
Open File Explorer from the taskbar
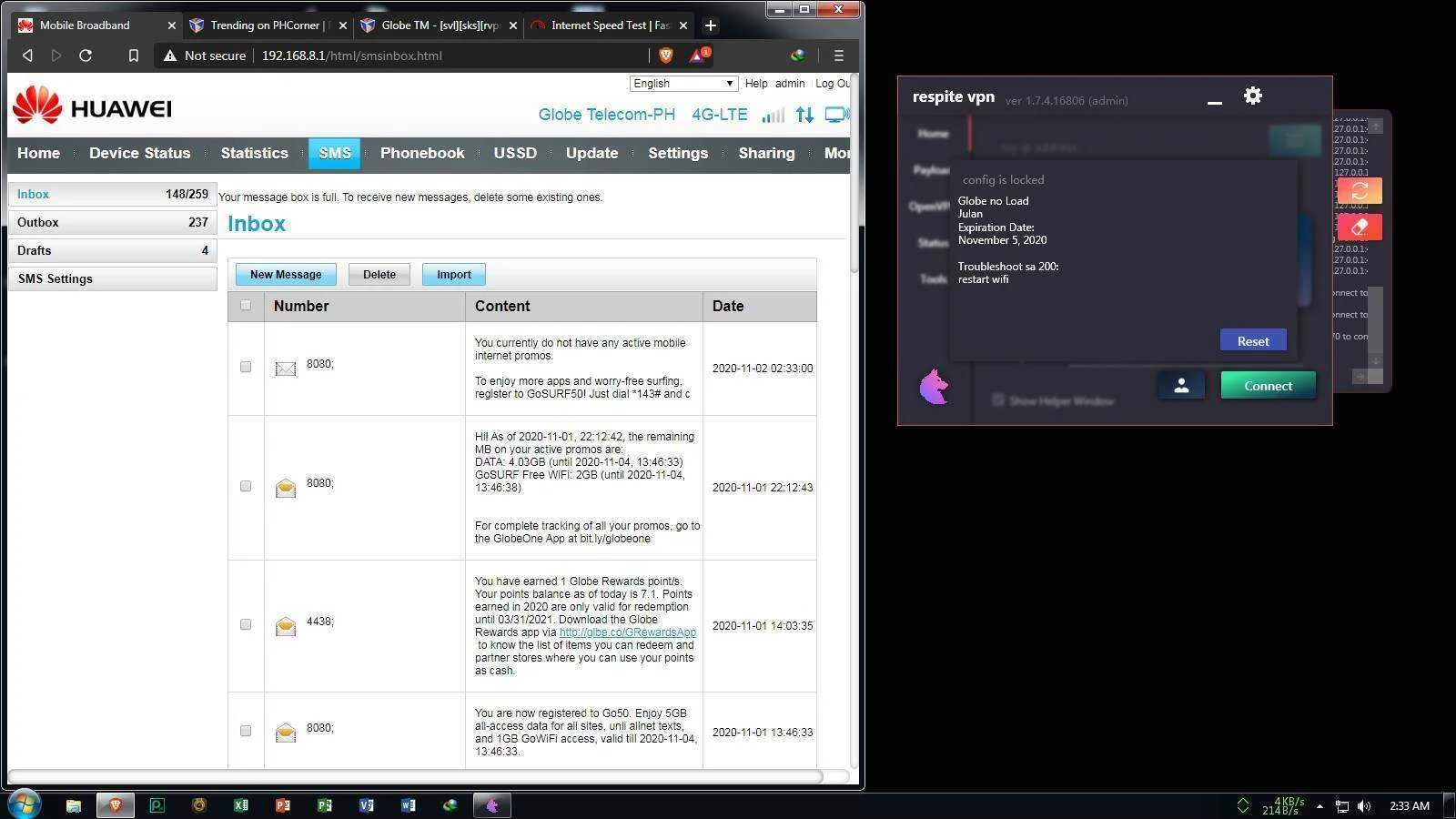pos(74,805)
